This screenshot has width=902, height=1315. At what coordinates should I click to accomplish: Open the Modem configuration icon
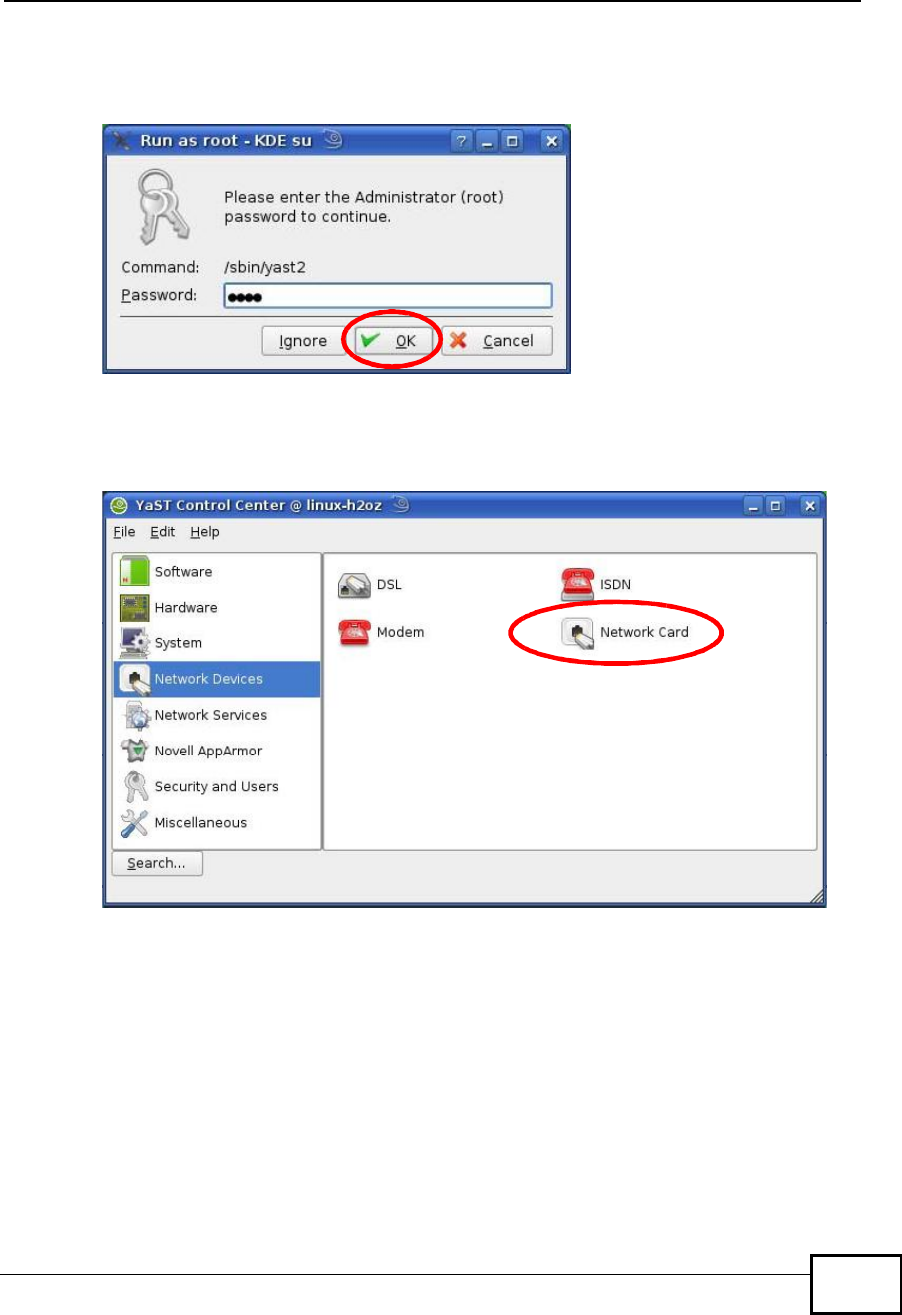click(382, 632)
